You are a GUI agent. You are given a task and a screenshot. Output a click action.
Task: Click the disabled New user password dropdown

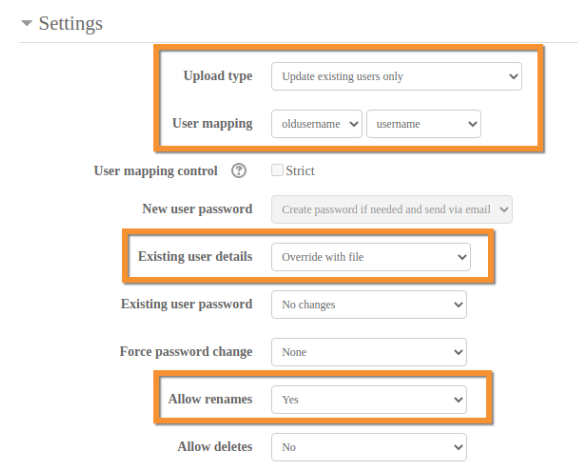[392, 209]
